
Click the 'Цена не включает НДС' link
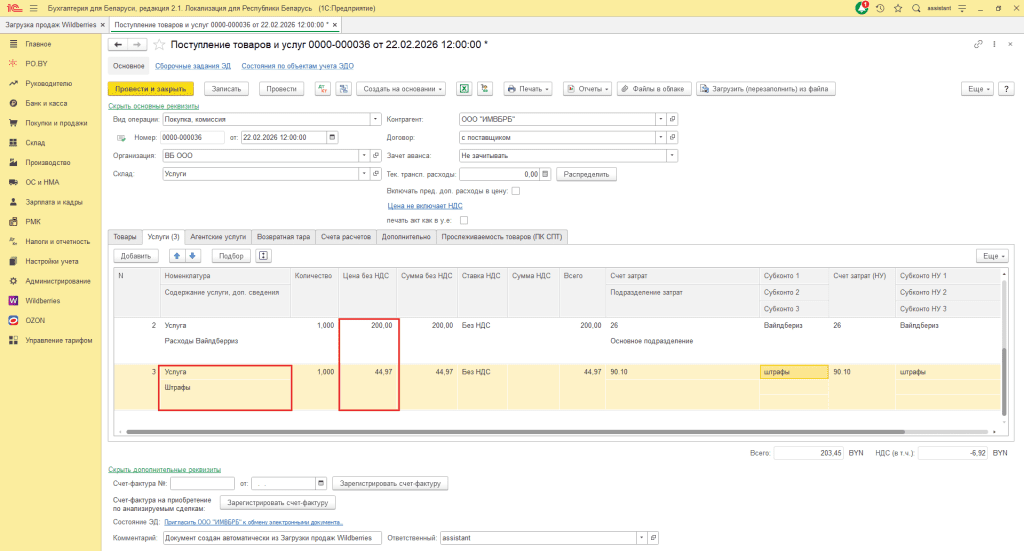(x=425, y=205)
